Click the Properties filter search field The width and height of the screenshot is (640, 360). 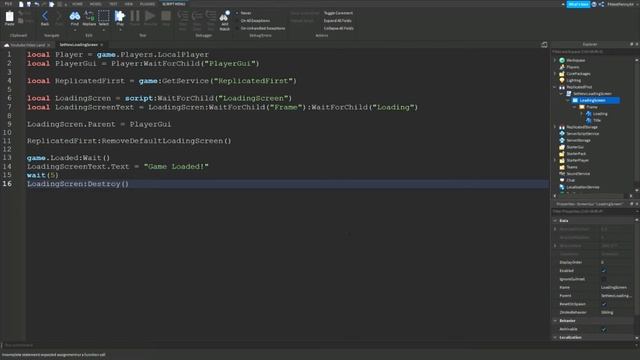click(x=592, y=211)
